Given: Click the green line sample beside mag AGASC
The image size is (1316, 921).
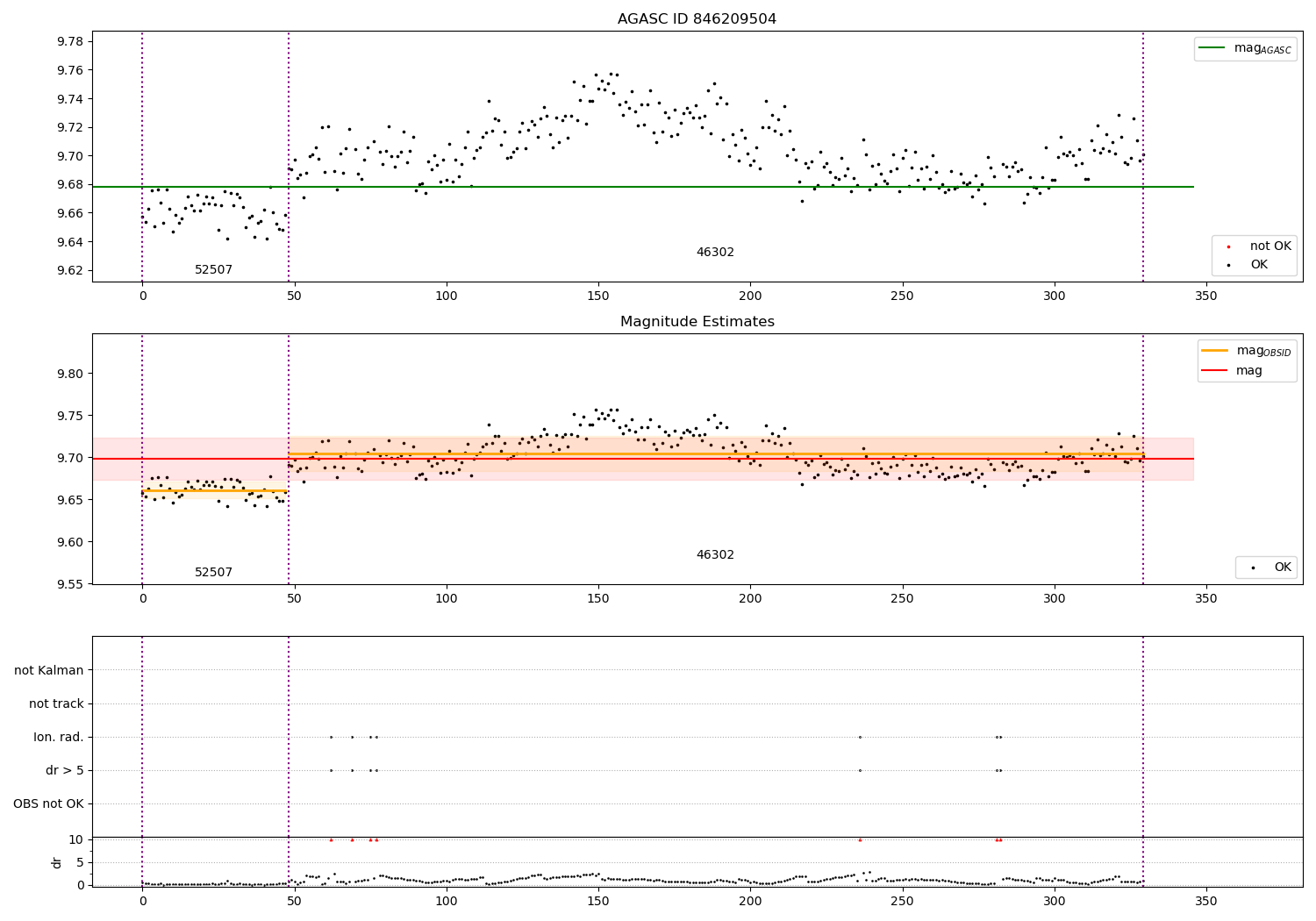Looking at the screenshot, I should [1212, 48].
